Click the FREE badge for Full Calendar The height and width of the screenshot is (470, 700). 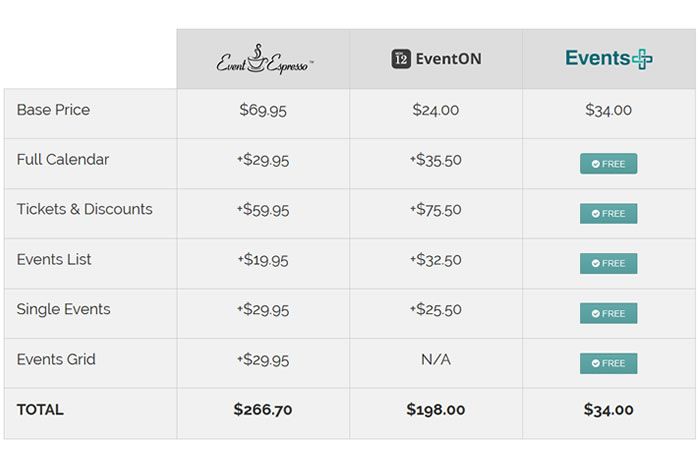tap(608, 164)
